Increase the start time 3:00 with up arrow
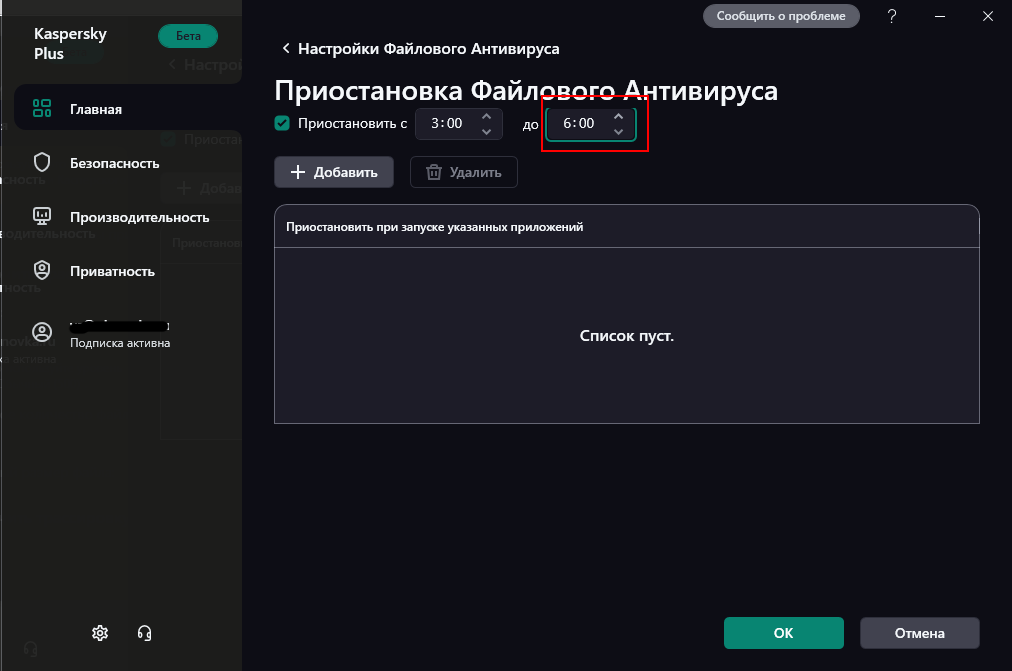This screenshot has height=671, width=1012. (487, 116)
